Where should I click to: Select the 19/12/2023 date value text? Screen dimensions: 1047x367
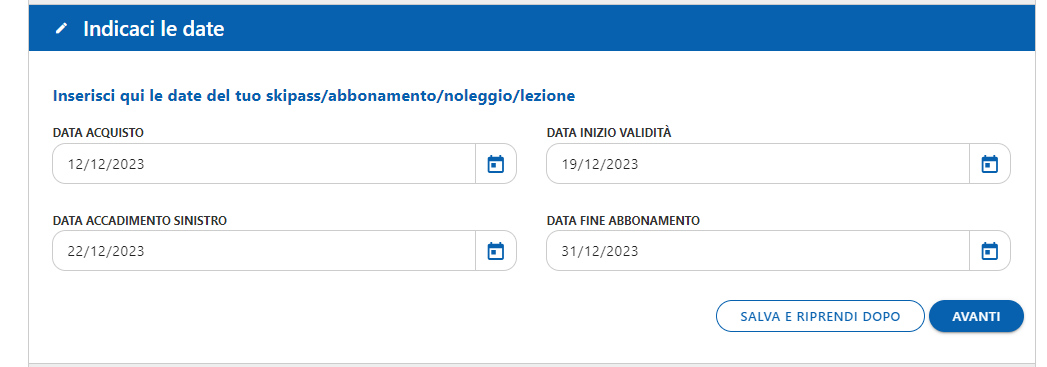600,164
